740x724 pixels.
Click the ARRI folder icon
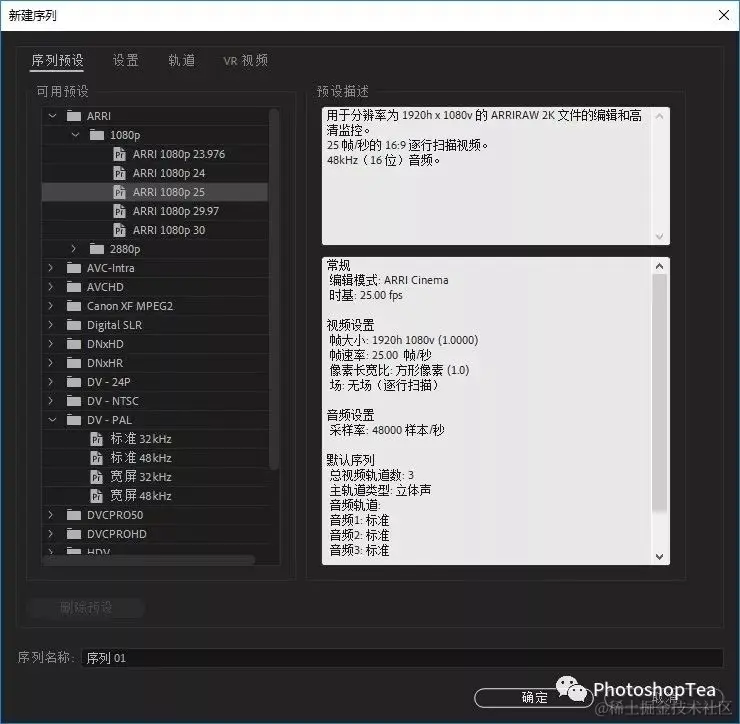point(74,116)
